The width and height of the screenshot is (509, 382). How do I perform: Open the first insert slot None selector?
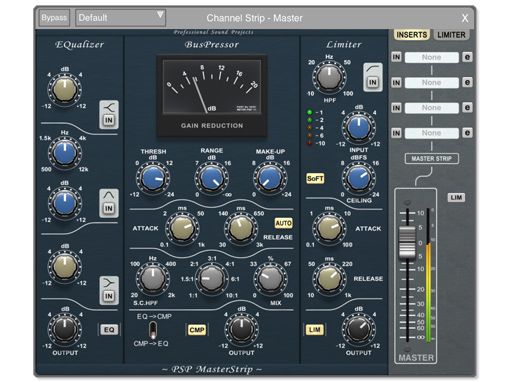(432, 57)
